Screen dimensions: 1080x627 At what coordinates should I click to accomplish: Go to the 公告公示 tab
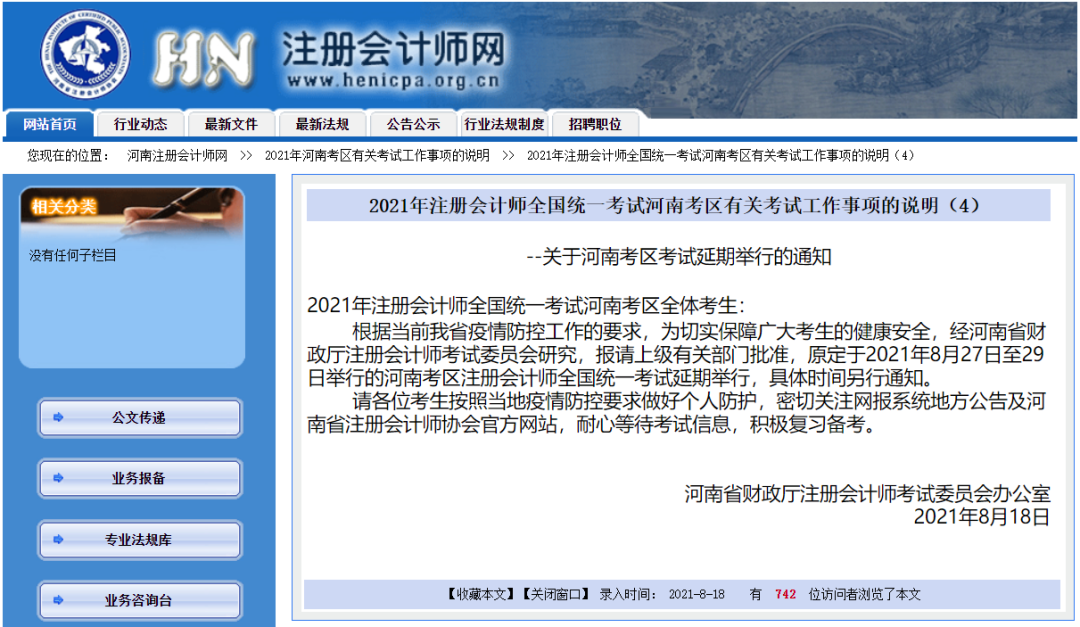(413, 124)
